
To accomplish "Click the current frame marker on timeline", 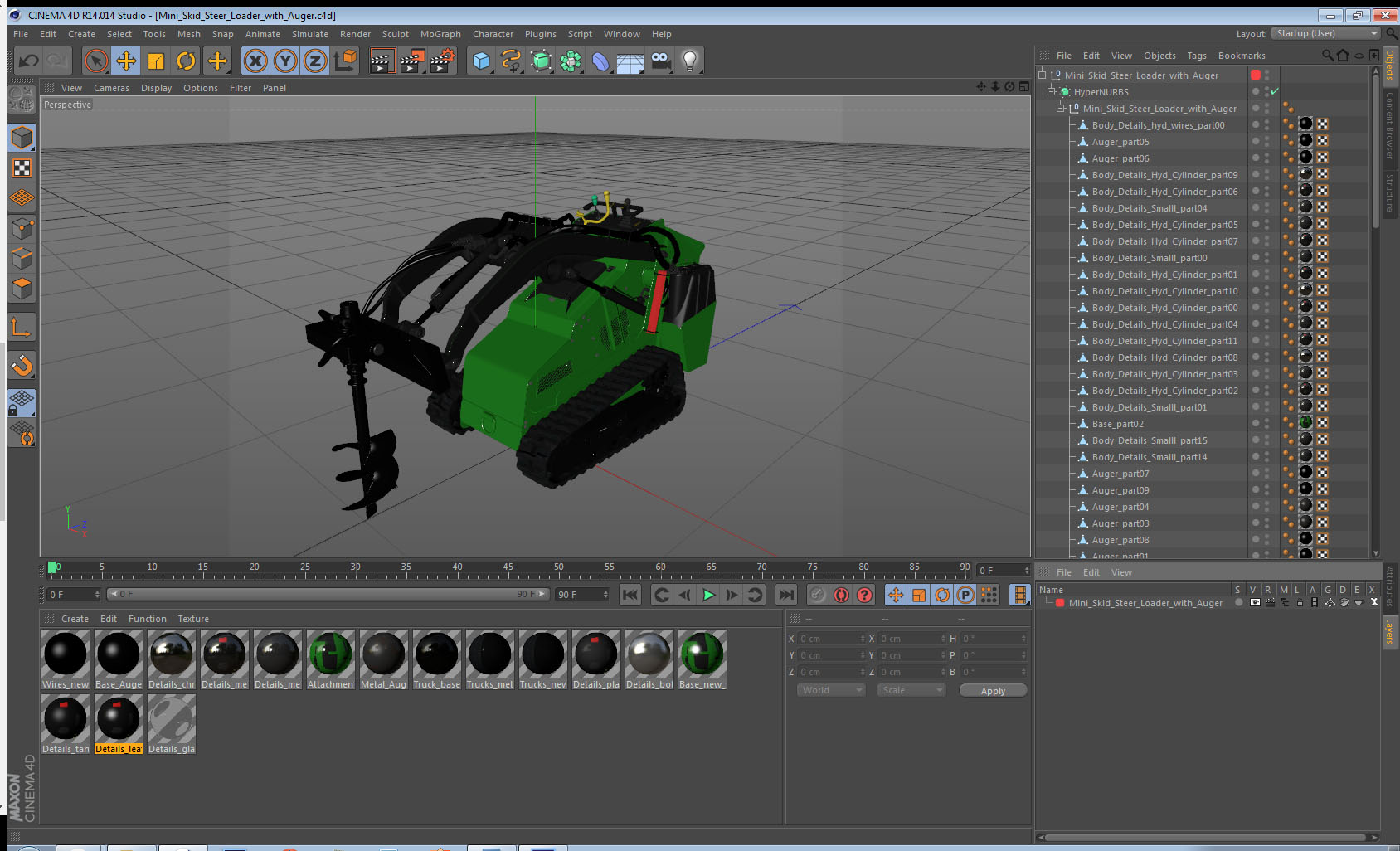I will [x=52, y=567].
